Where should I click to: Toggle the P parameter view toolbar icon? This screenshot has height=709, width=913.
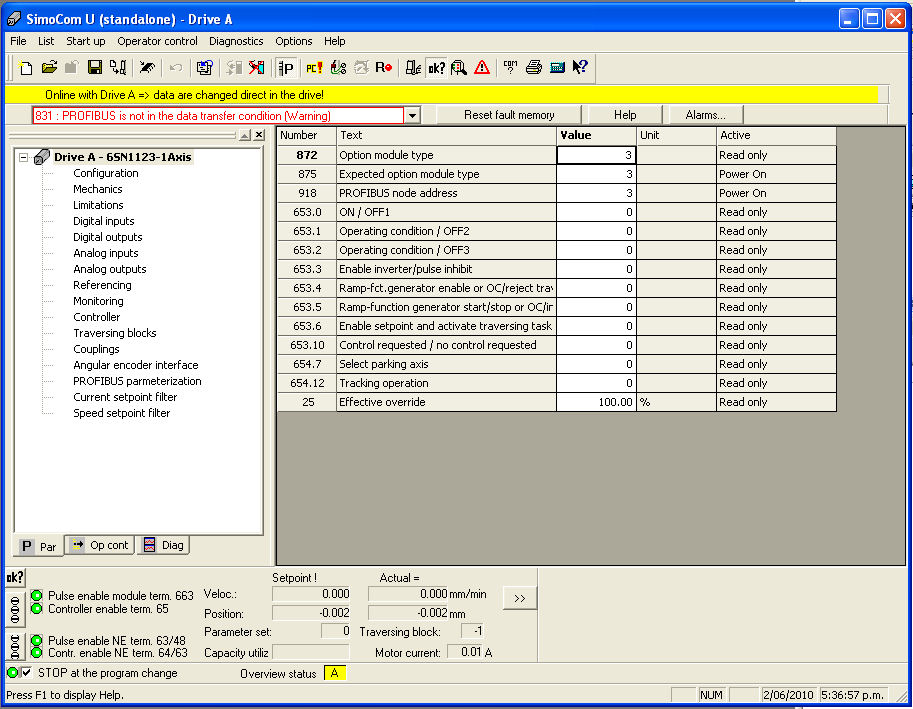[286, 68]
